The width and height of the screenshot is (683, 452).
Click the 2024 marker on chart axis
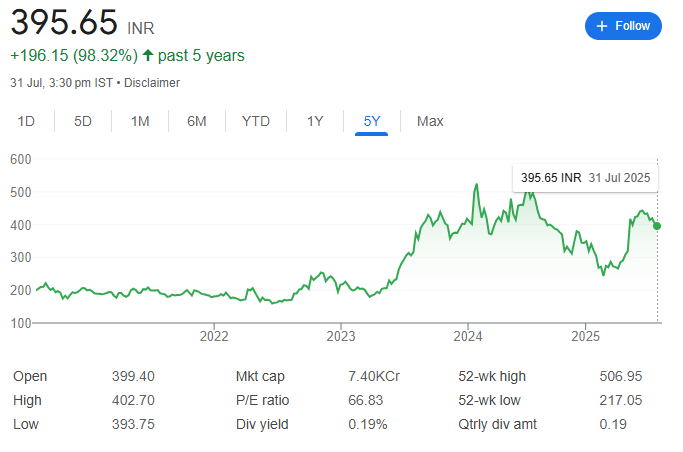468,336
